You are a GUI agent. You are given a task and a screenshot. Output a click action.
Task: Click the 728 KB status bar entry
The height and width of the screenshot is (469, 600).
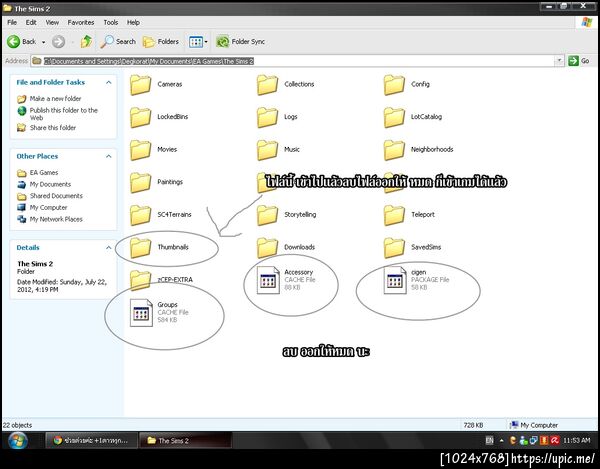pyautogui.click(x=473, y=425)
